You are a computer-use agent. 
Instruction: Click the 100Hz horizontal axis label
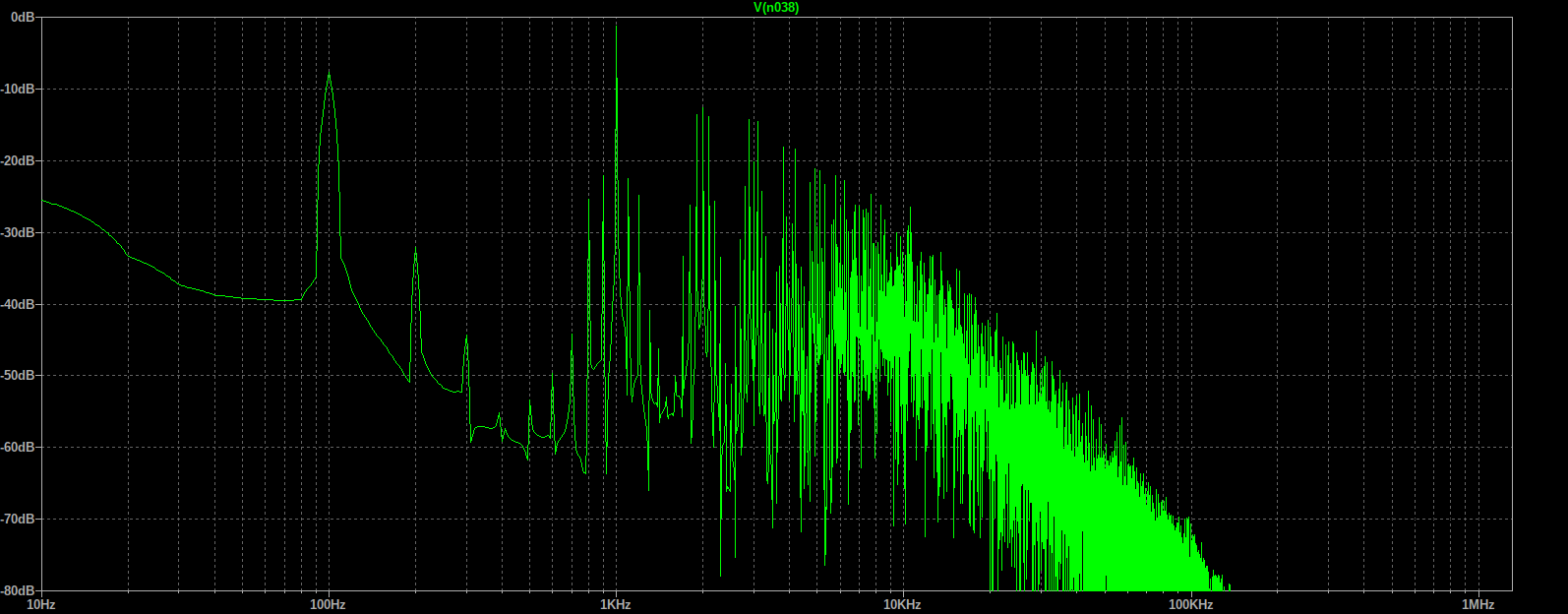(328, 604)
